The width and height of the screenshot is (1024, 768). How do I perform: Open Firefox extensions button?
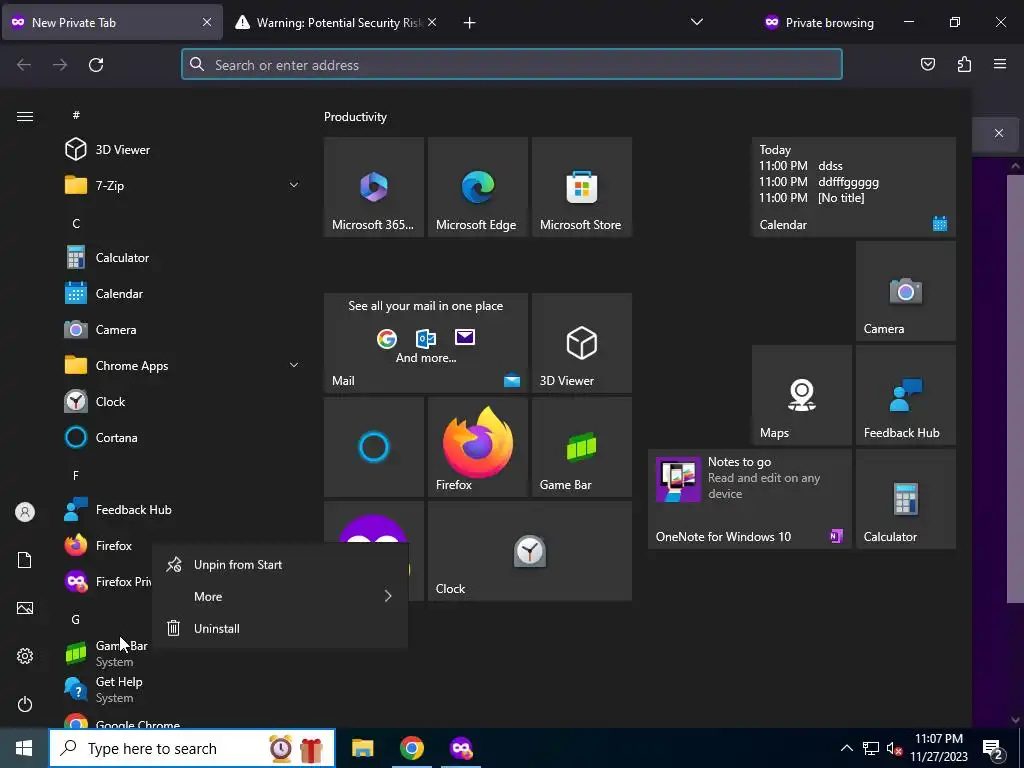[964, 64]
